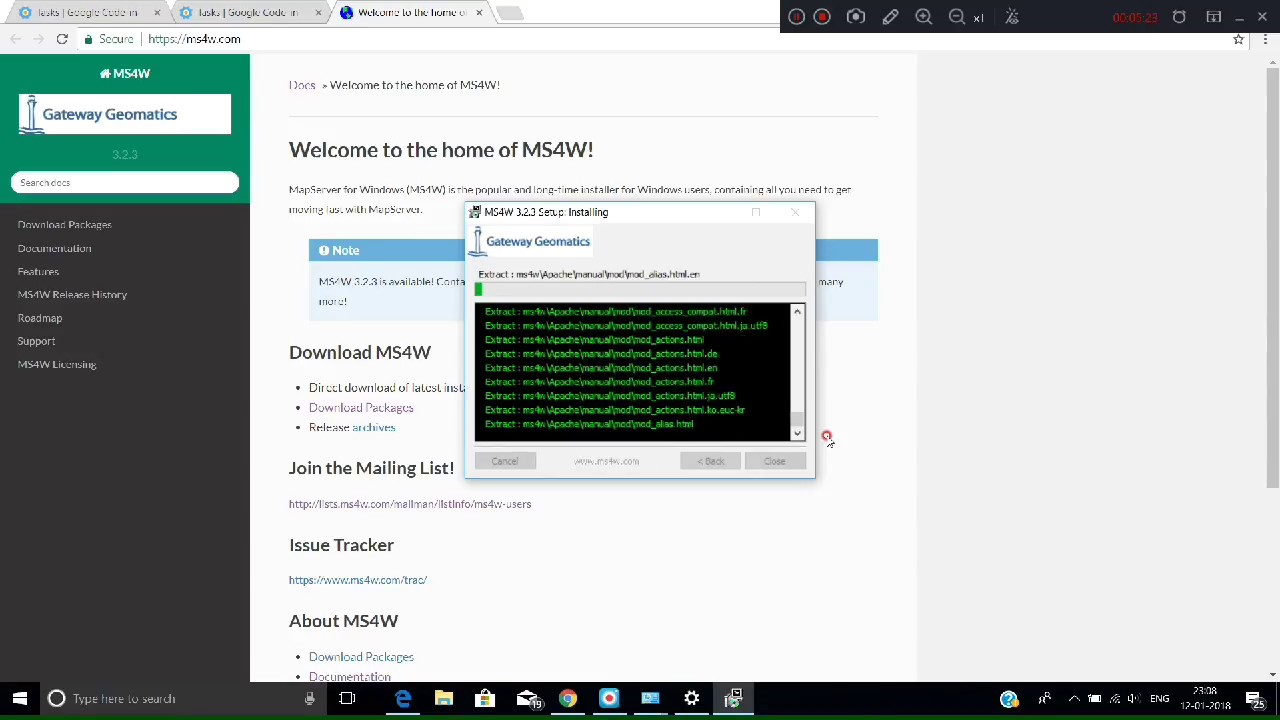Open Google Chrome from the taskbar
1280x720 pixels.
568,699
